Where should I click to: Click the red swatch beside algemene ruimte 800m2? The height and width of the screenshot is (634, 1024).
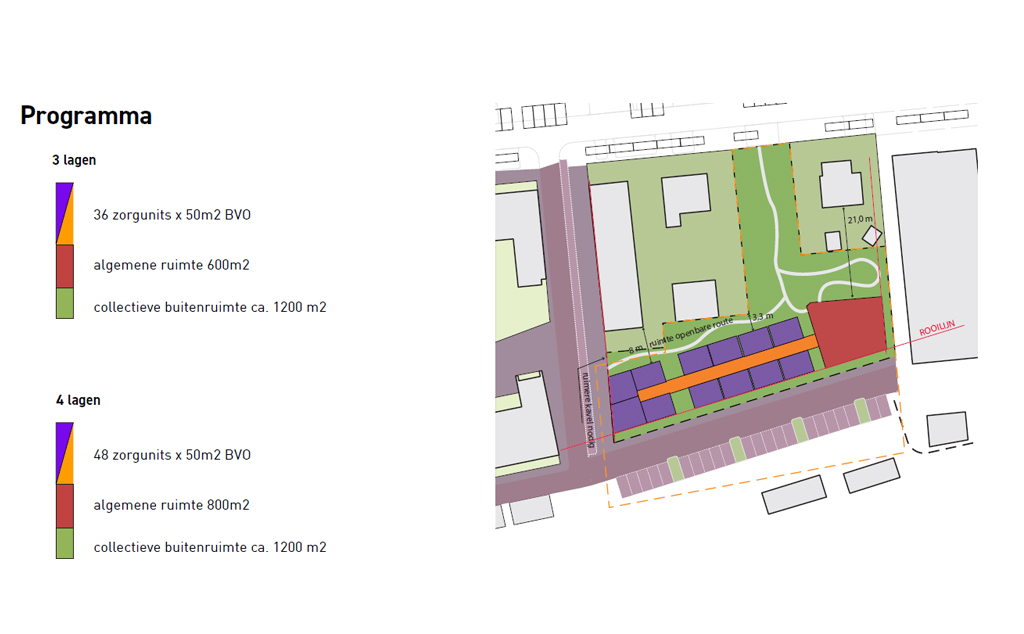coord(64,505)
